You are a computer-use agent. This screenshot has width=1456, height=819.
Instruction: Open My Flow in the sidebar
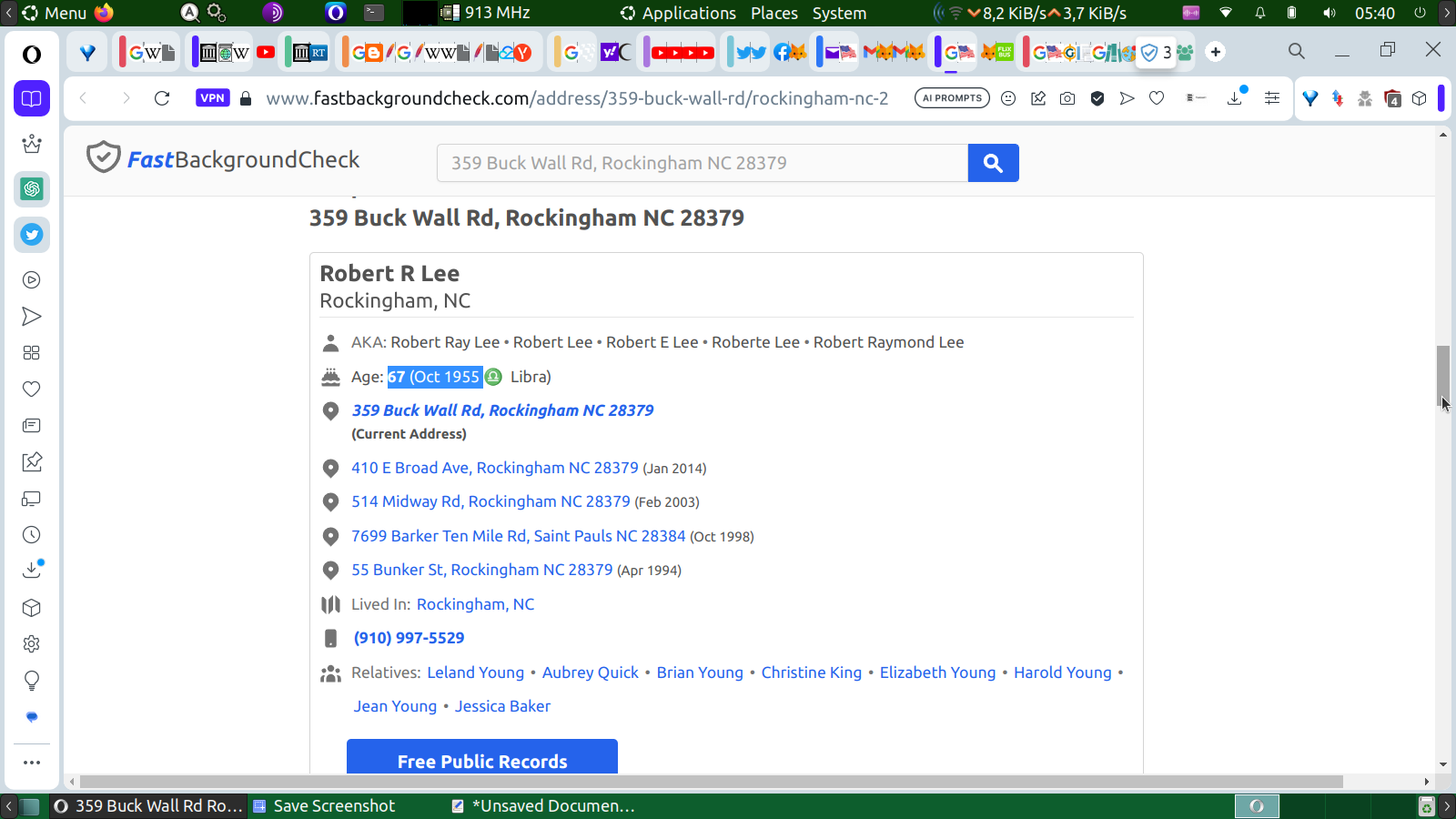32,317
